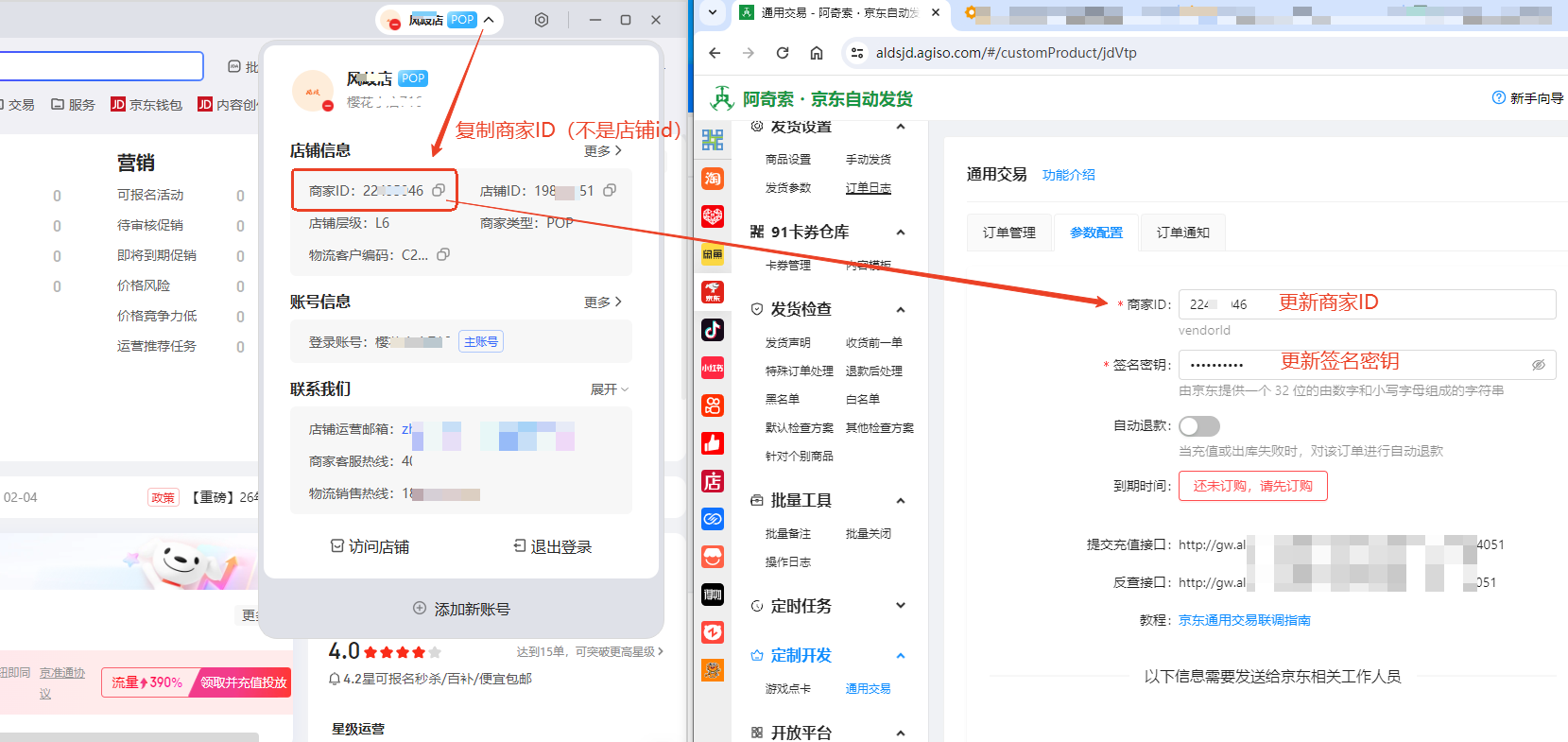The width and height of the screenshot is (1568, 742).
Task: Collapse the 批量工具 menu section
Action: pyautogui.click(x=901, y=501)
